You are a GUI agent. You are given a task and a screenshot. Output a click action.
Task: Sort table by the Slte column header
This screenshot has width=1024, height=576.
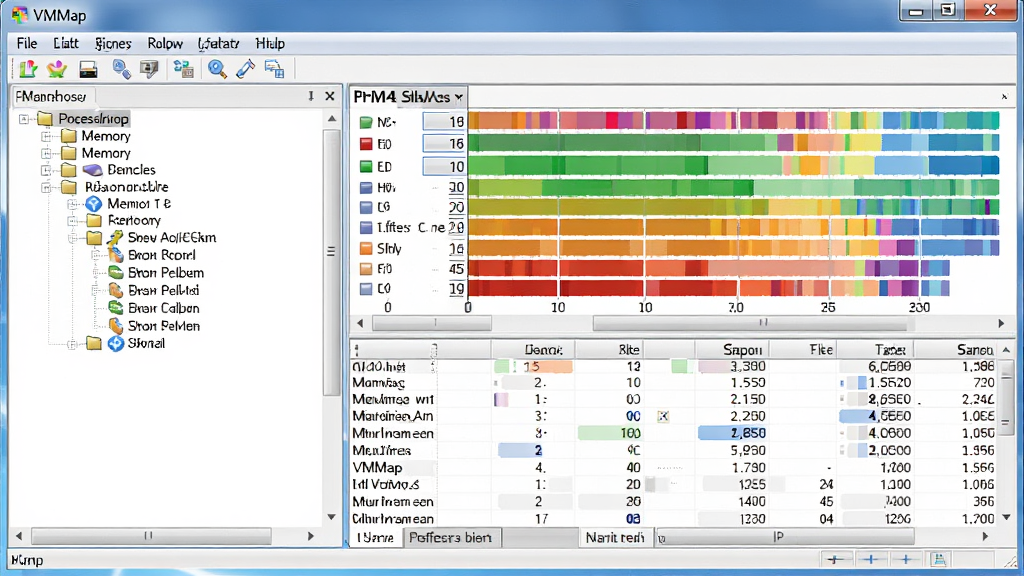pyautogui.click(x=609, y=349)
